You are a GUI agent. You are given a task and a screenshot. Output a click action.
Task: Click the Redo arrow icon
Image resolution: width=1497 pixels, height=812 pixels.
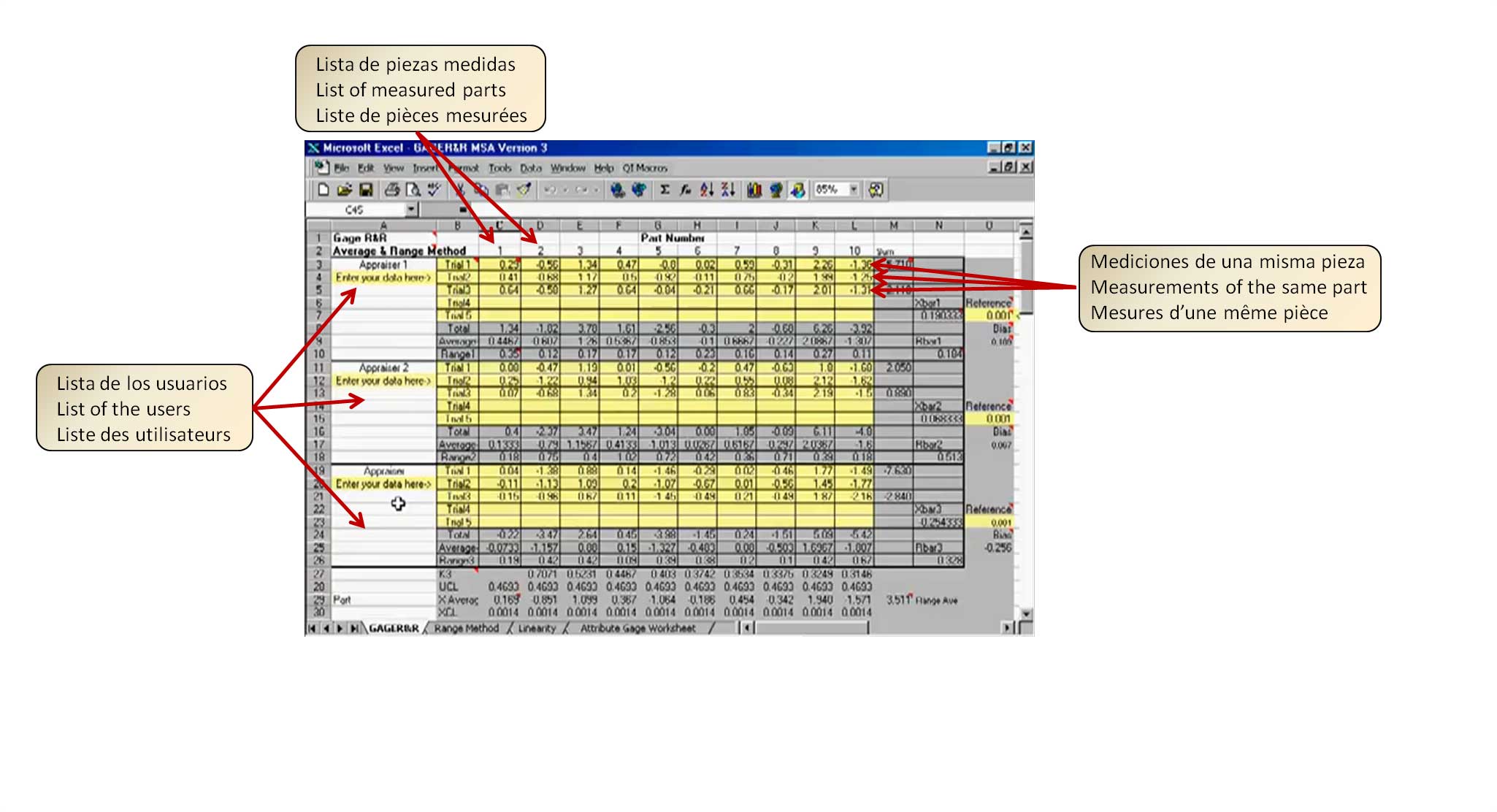[581, 190]
